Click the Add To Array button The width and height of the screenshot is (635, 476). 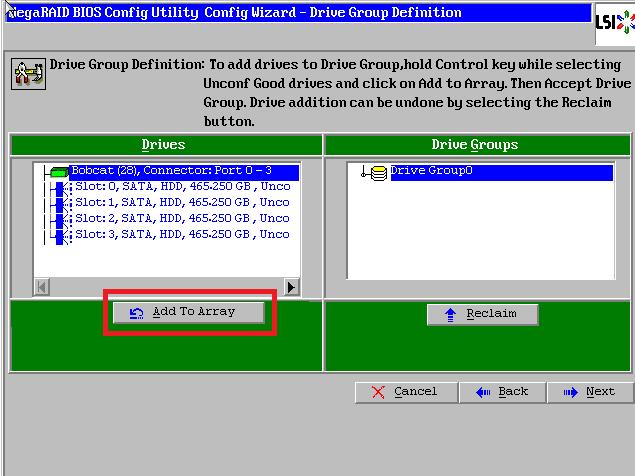pos(188,312)
